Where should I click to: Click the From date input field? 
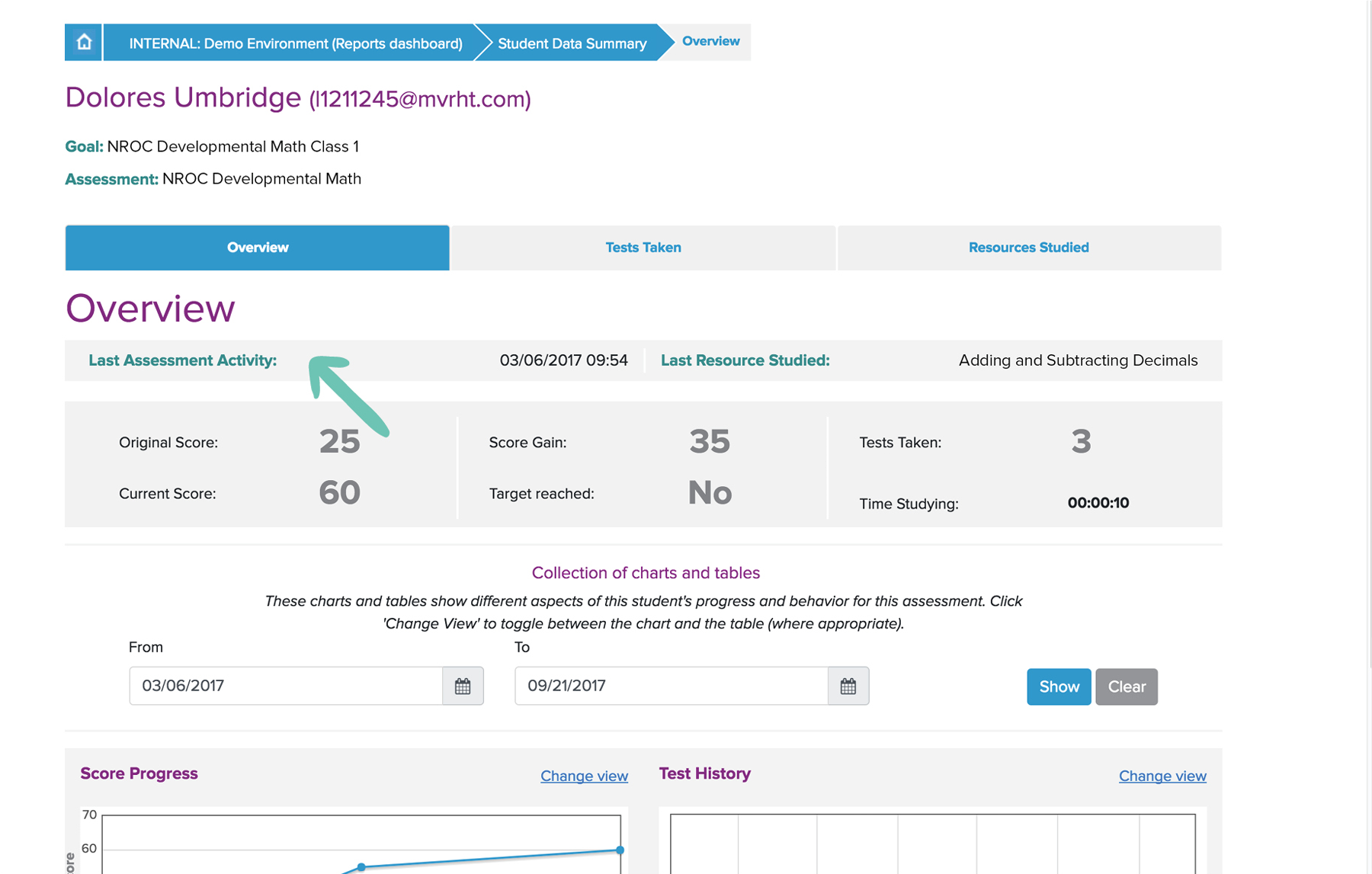pyautogui.click(x=286, y=686)
